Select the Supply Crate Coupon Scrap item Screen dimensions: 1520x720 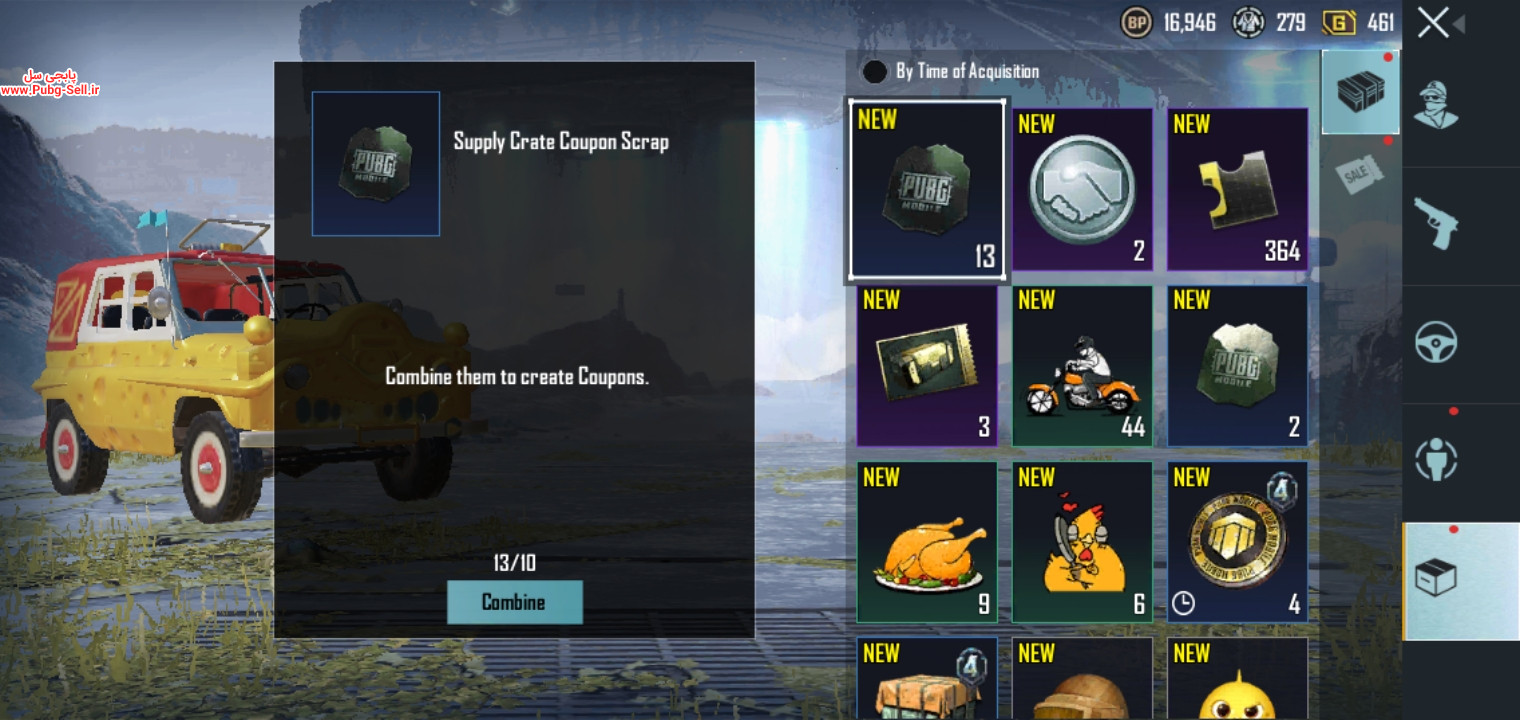click(927, 190)
